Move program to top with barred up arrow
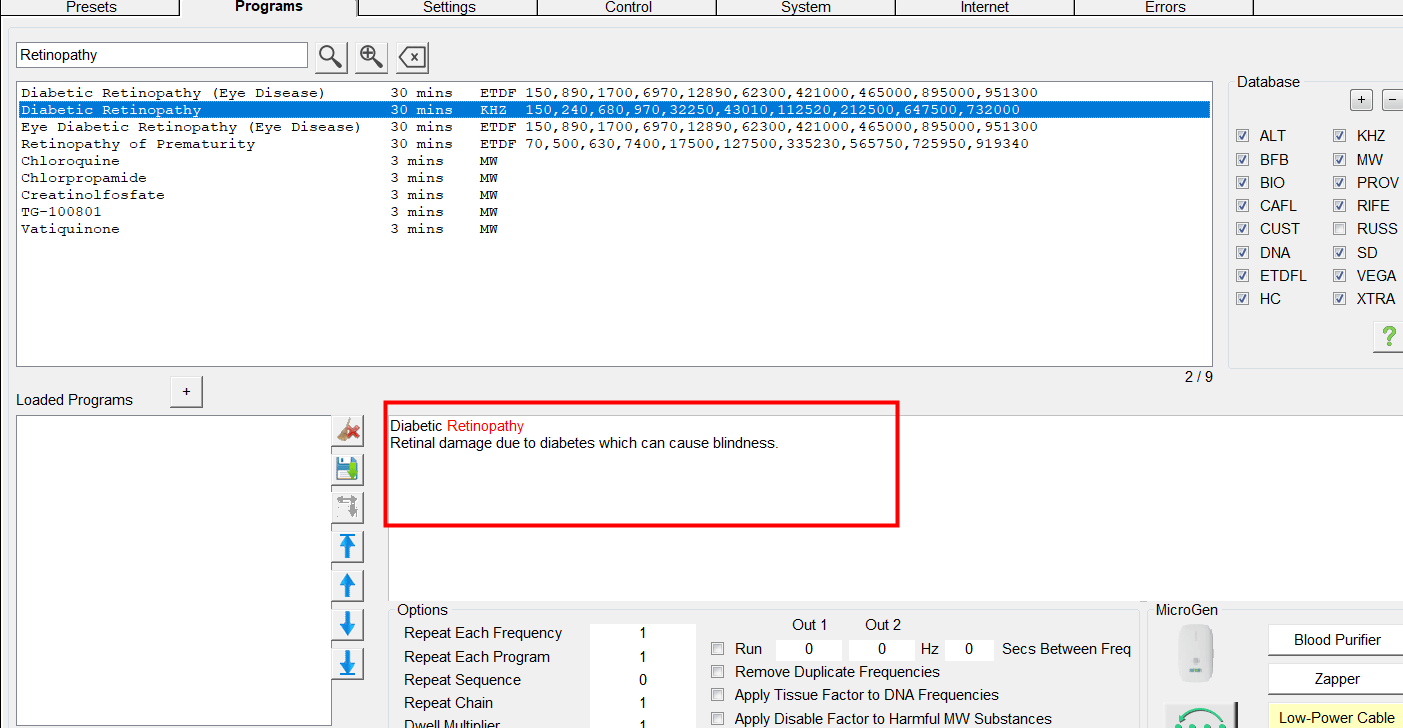Screen dimensions: 1403x728 348,546
